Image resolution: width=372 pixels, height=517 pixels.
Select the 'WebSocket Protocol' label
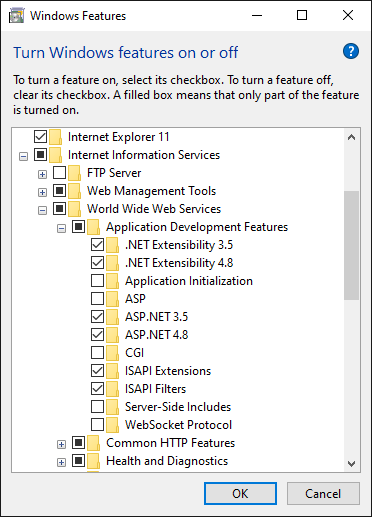[x=178, y=425]
